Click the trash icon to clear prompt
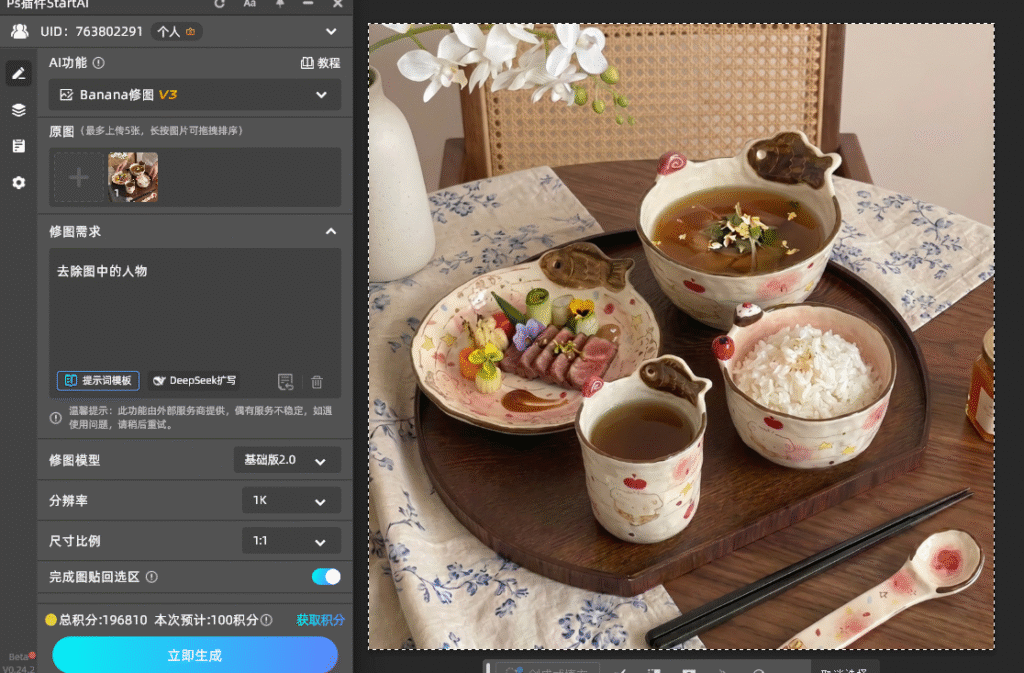The height and width of the screenshot is (673, 1024). pyautogui.click(x=317, y=381)
